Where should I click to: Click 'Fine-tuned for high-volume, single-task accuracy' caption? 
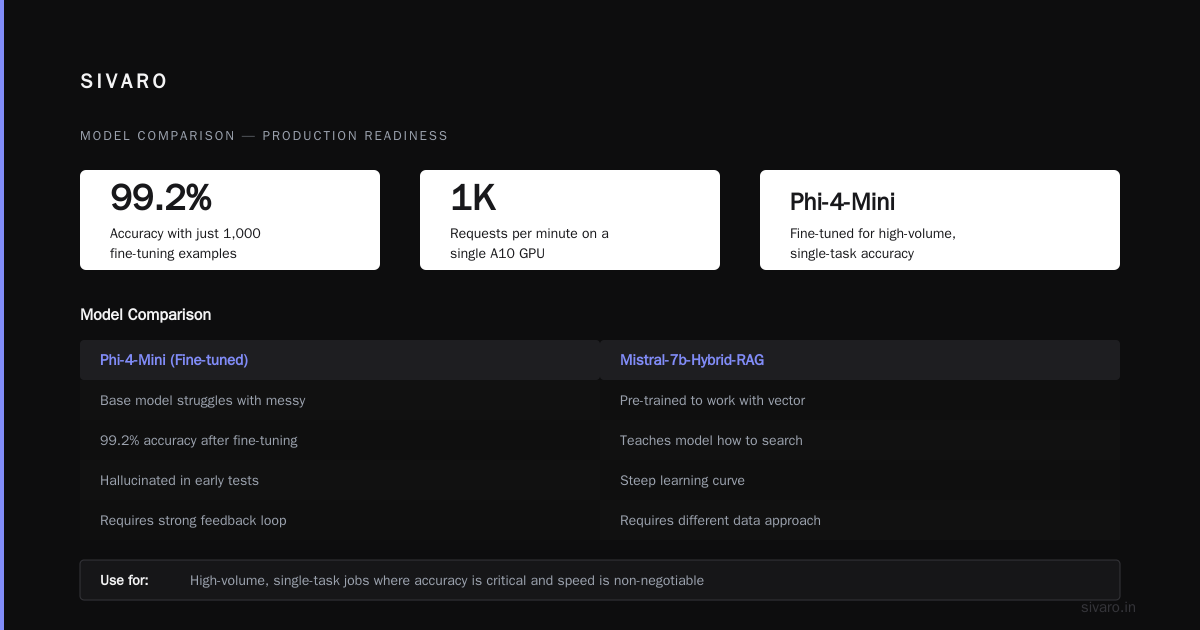[x=873, y=243]
